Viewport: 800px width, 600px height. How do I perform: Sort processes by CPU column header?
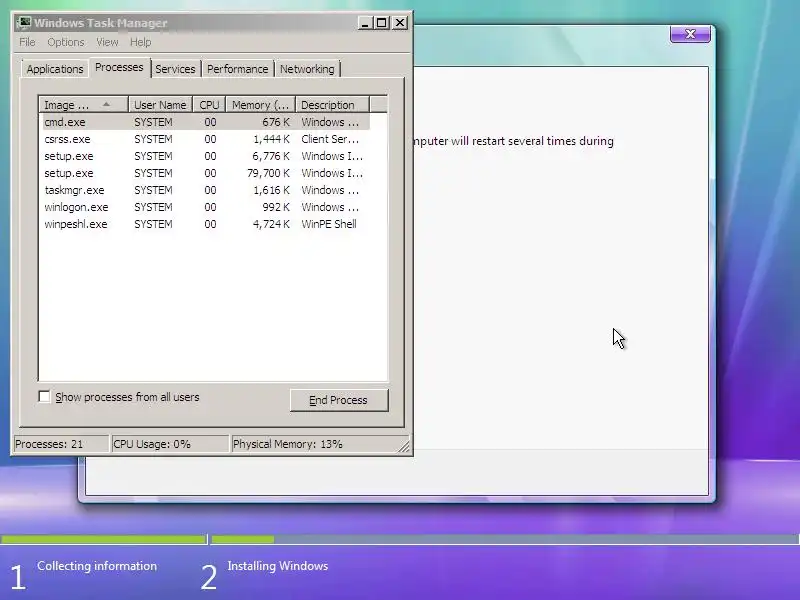(209, 105)
